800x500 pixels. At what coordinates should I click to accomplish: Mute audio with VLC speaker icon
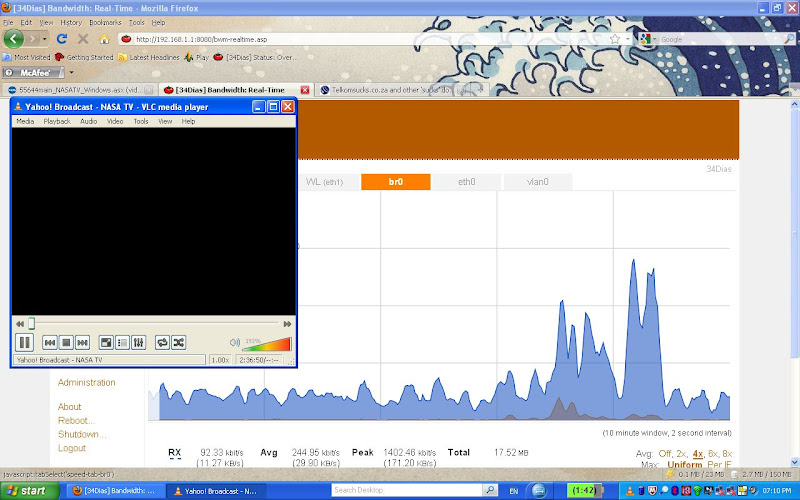tap(235, 342)
